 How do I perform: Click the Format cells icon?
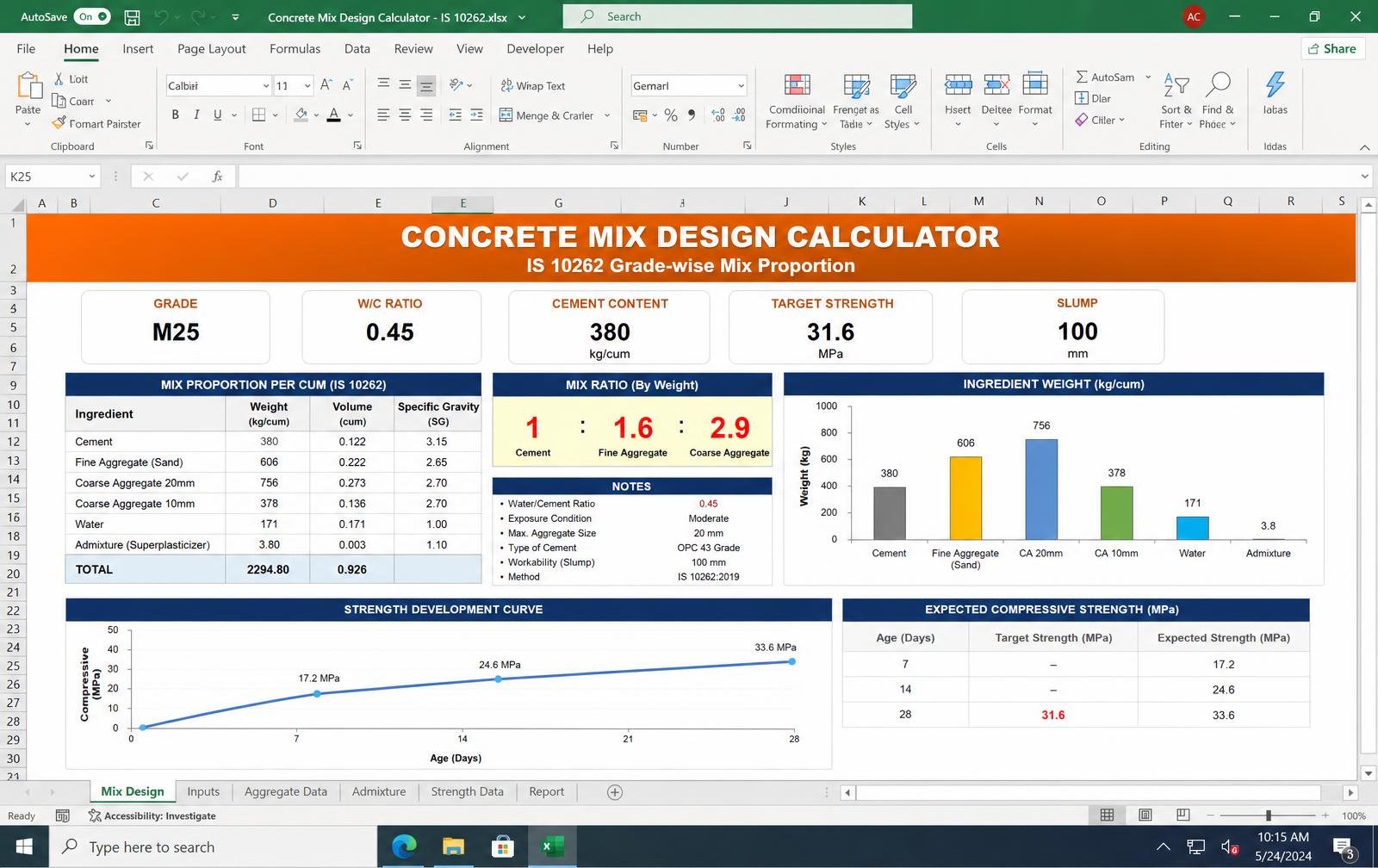tap(1035, 84)
